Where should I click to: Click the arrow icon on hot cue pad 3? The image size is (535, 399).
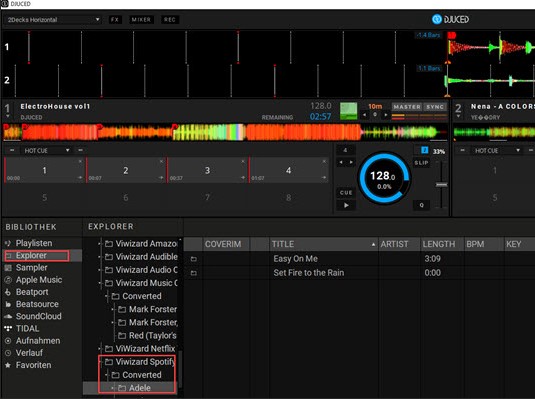tap(243, 178)
